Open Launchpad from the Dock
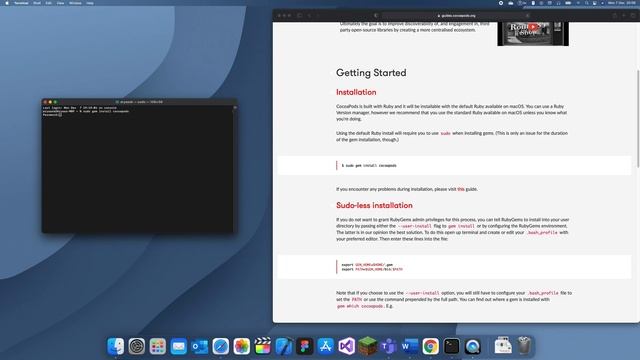 (x=158, y=347)
